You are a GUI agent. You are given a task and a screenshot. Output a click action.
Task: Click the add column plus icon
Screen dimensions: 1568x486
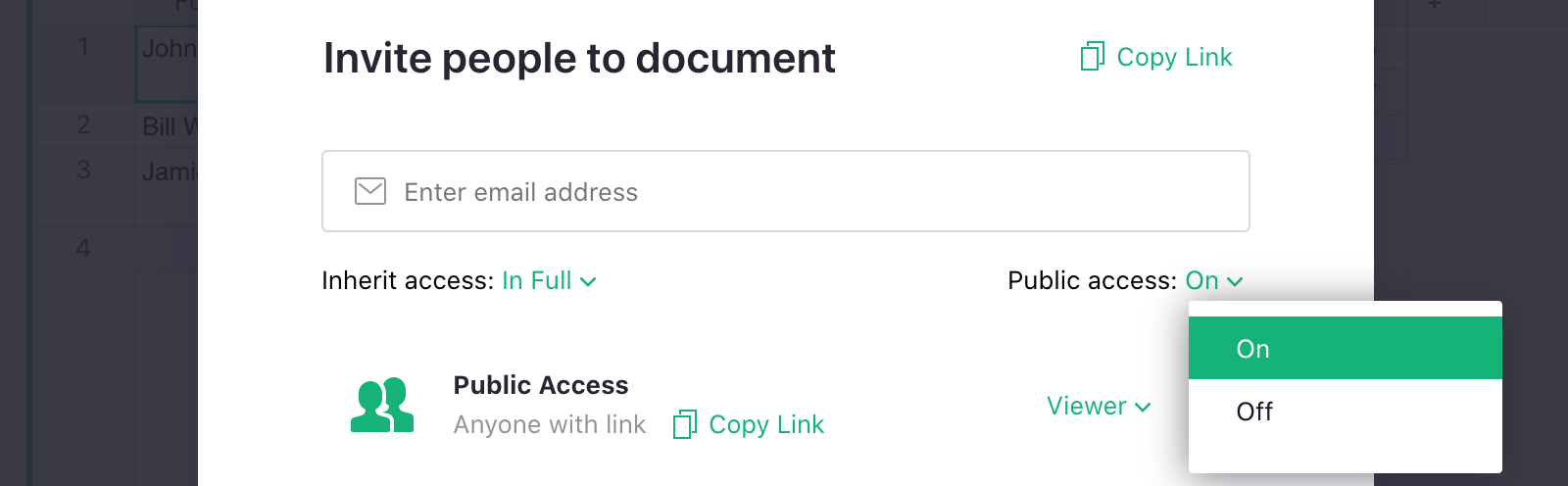click(1434, 6)
